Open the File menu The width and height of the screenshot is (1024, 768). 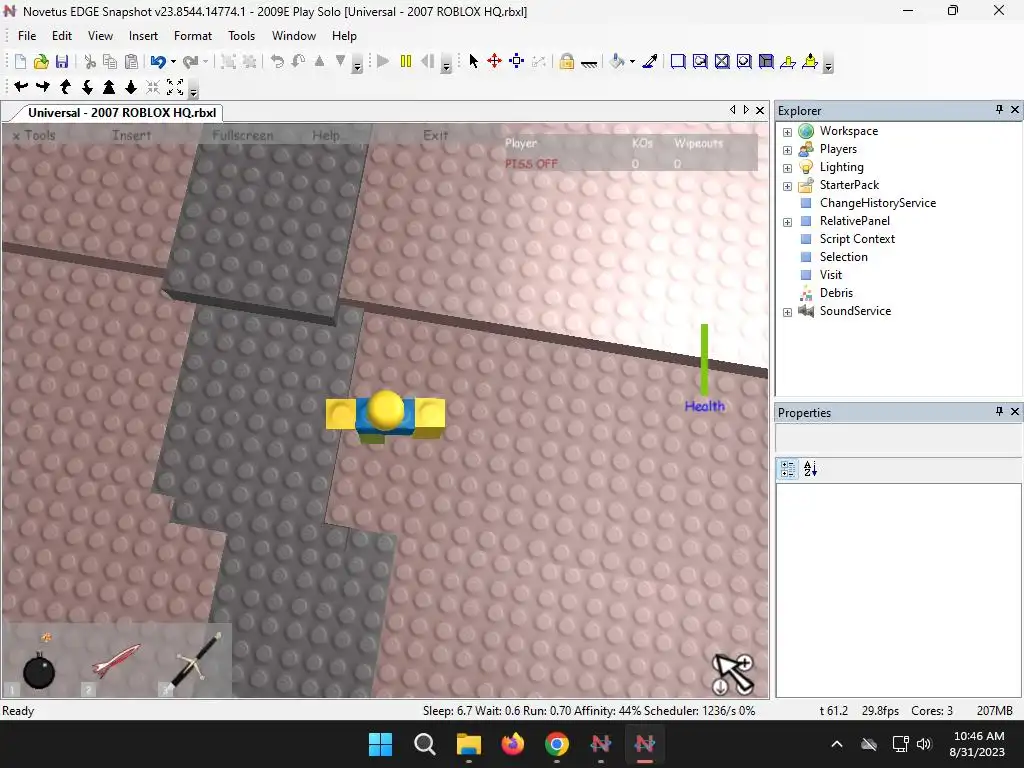click(27, 36)
